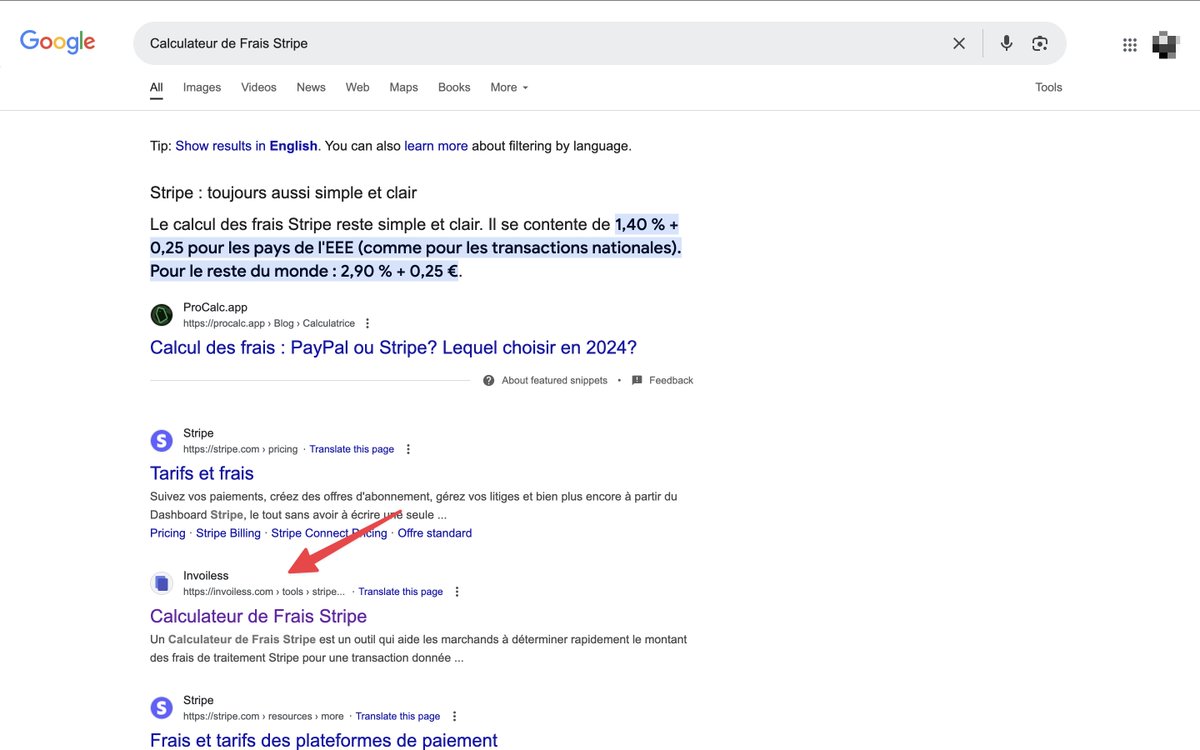The image size is (1200, 750).
Task: Click Stripe favicon beside Tarifs et frais result
Action: coord(161,441)
